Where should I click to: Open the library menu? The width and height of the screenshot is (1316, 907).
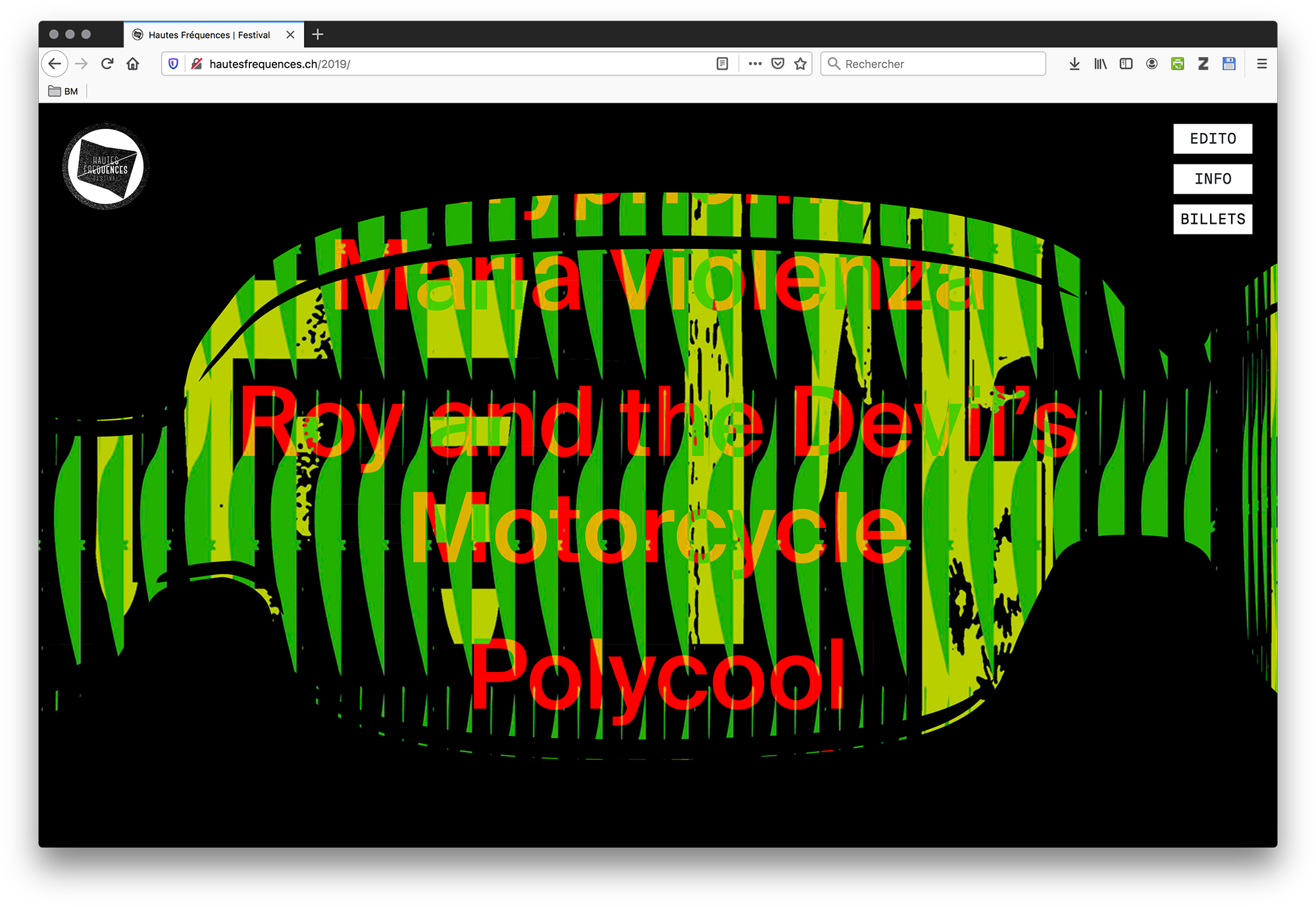1100,64
